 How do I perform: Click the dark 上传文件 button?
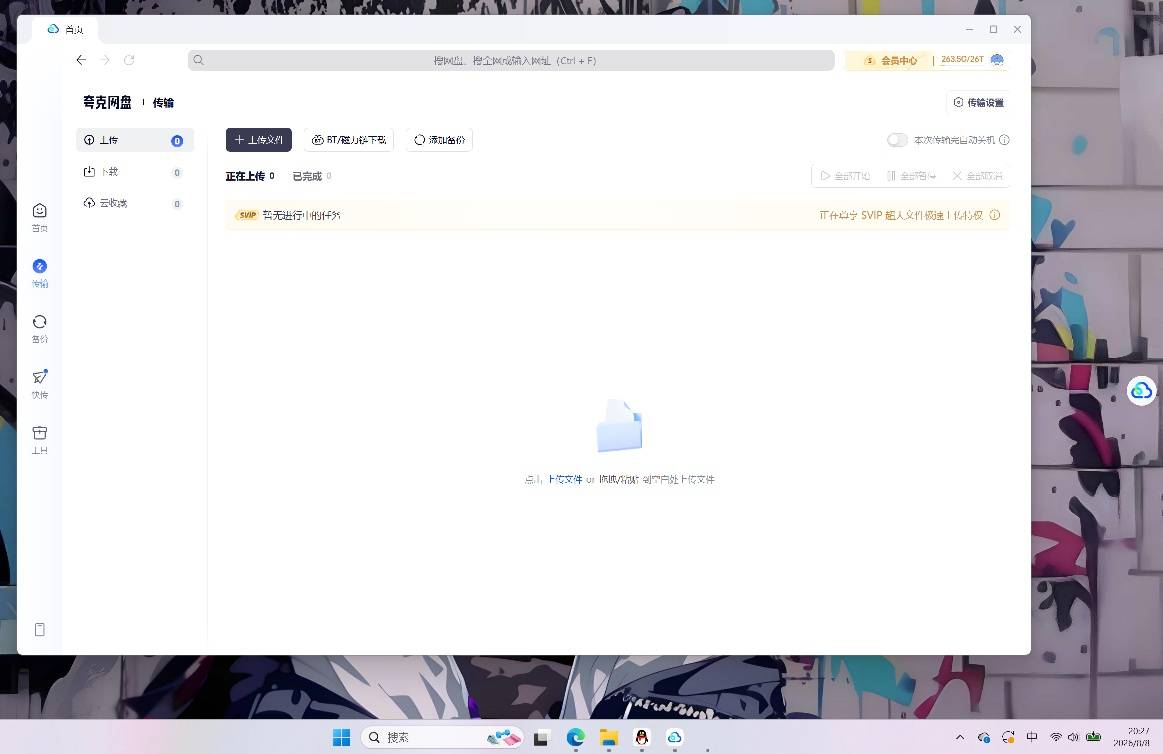(x=259, y=139)
